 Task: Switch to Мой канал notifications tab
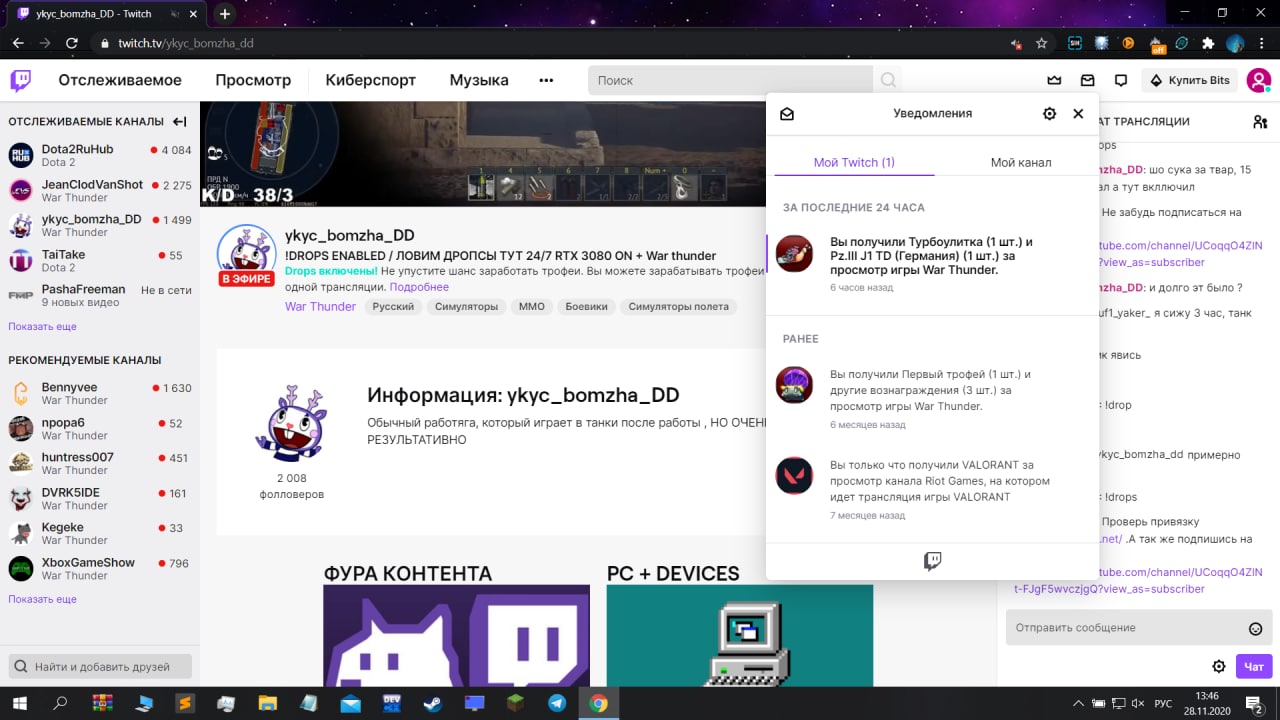tap(1020, 162)
